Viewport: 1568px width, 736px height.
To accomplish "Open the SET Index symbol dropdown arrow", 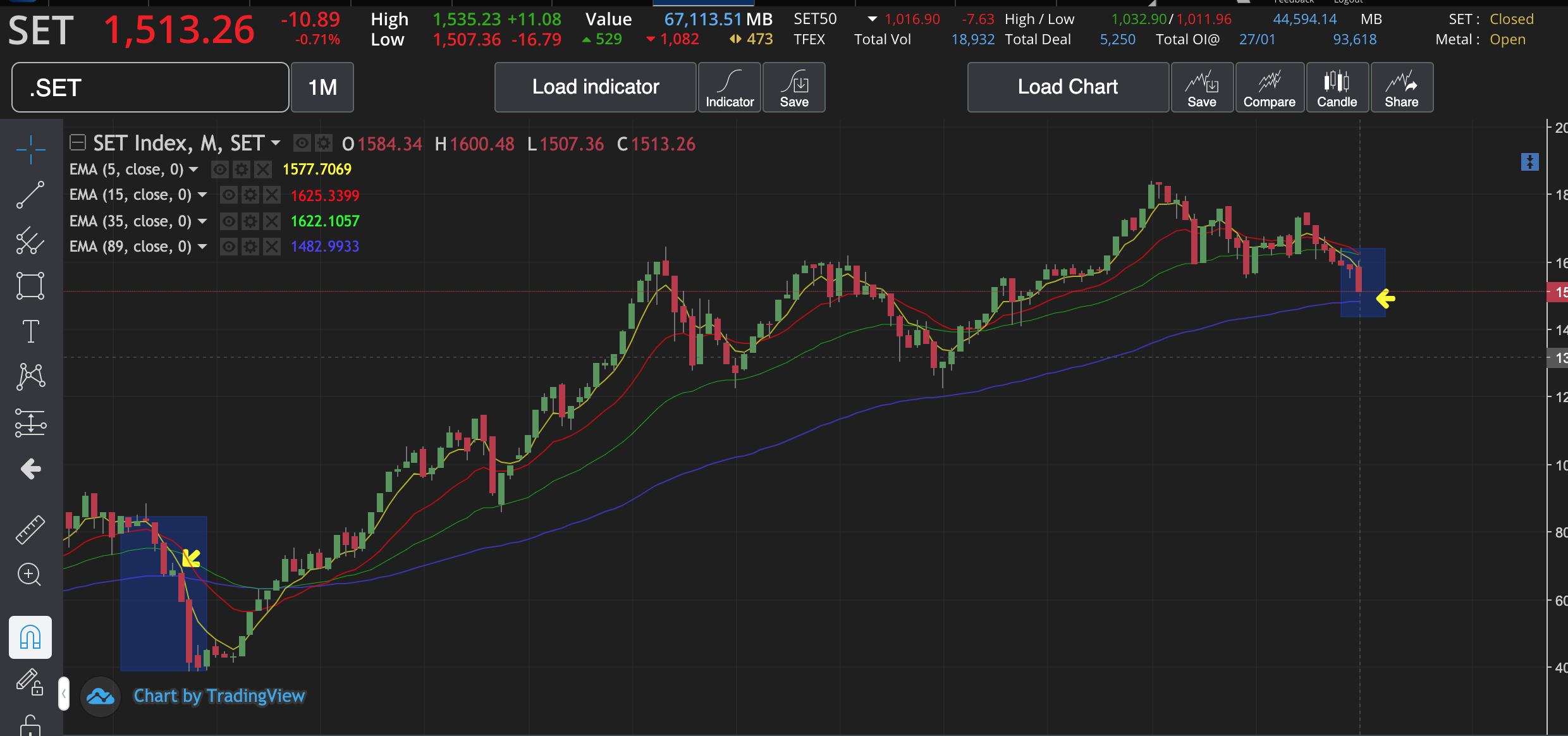I will point(276,144).
